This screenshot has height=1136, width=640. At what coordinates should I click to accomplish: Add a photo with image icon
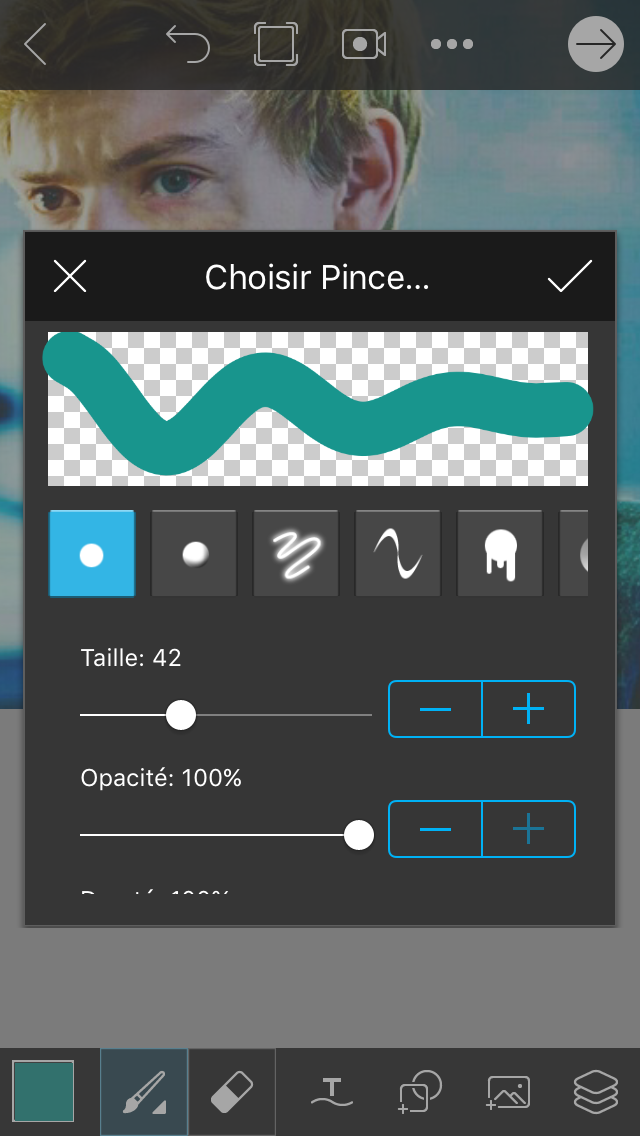(x=509, y=1092)
